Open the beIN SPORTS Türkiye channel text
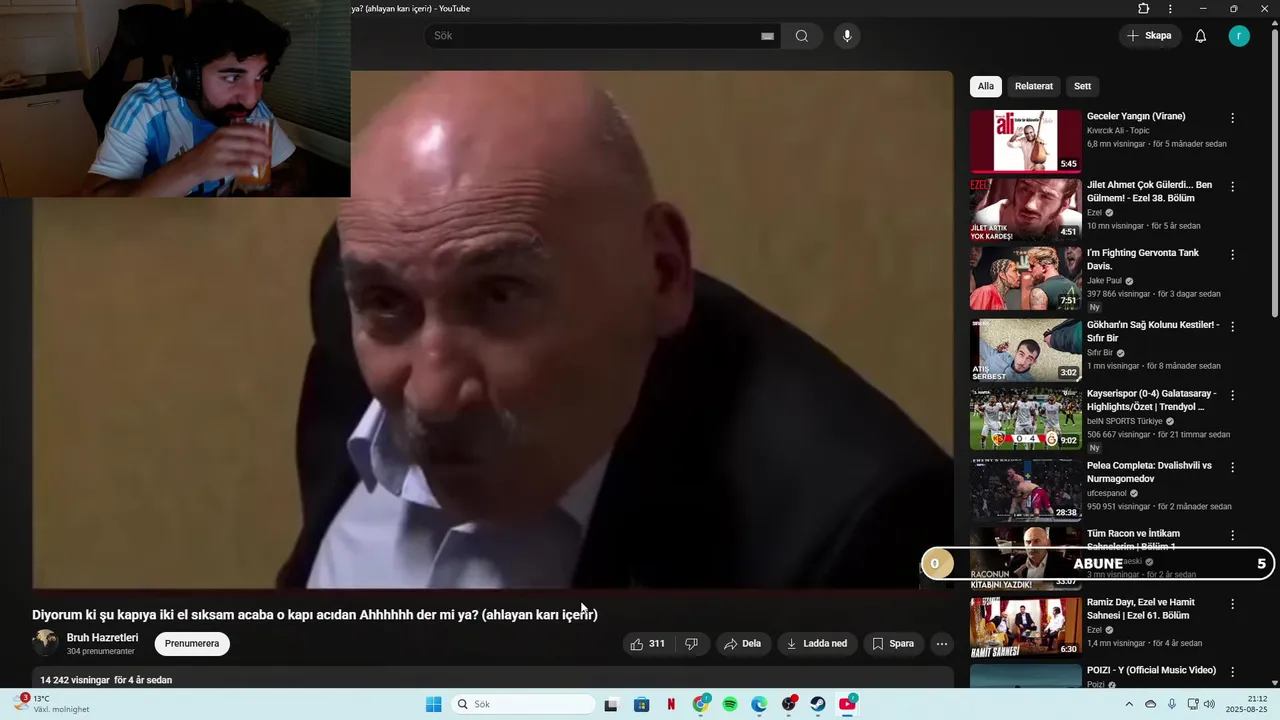The image size is (1280, 720). tap(1124, 421)
